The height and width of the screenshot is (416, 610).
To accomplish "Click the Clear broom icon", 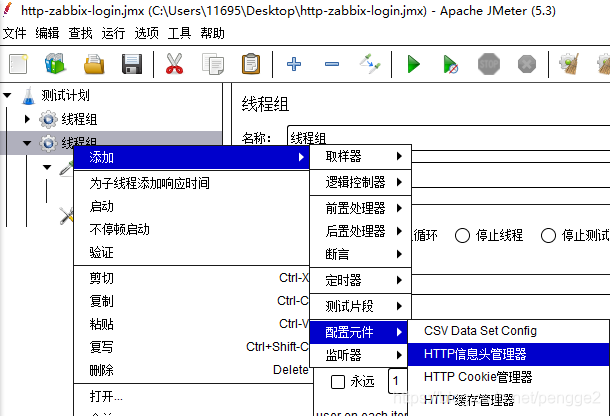I will pyautogui.click(x=569, y=64).
